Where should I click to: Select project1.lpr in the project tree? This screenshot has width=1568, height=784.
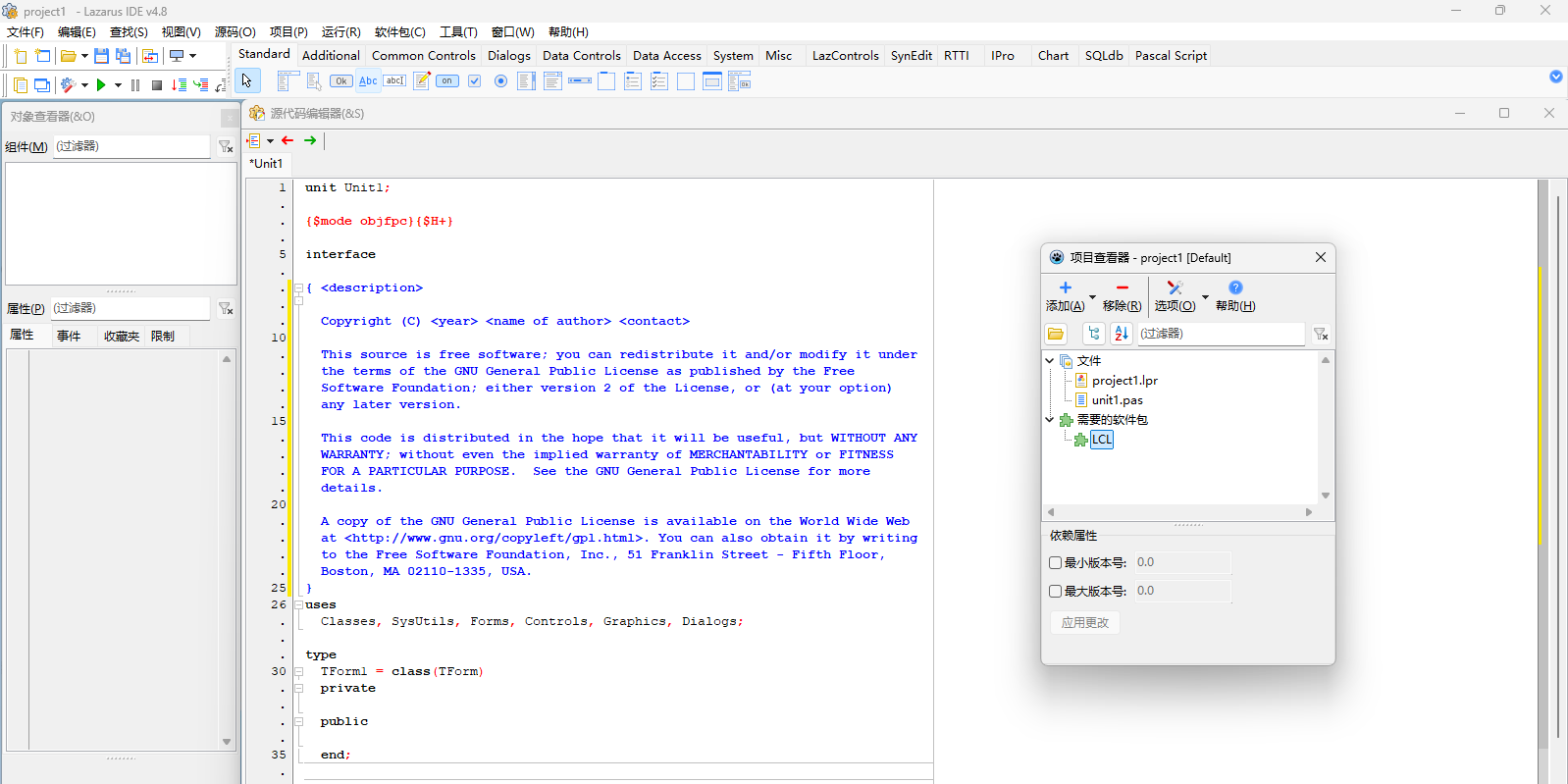[x=1124, y=381]
